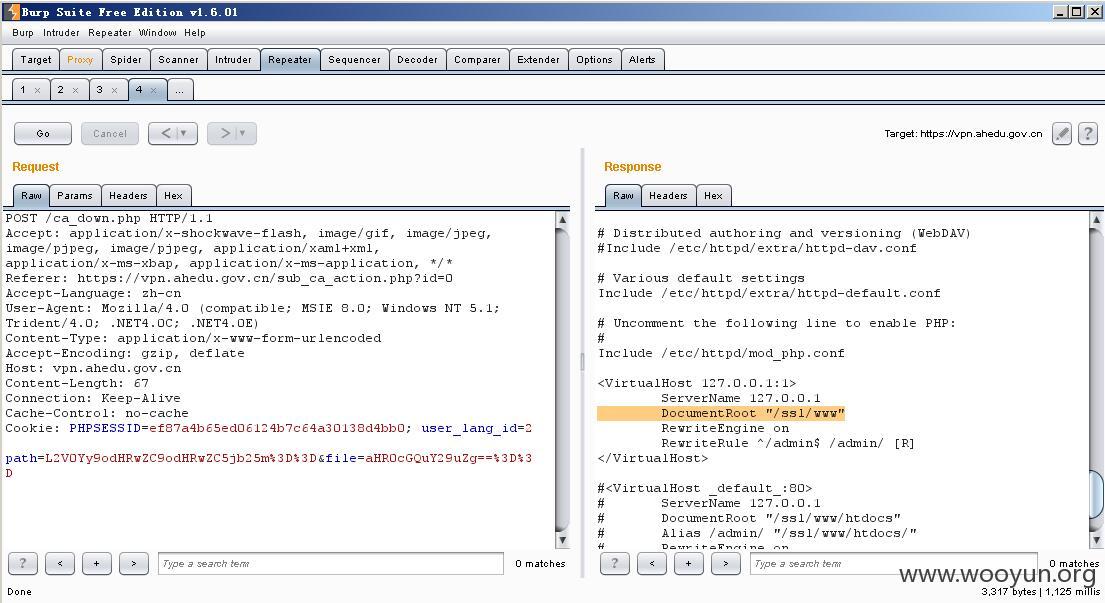1105x603 pixels.
Task: Close Repeater tab 3 with its x
Action: [114, 90]
